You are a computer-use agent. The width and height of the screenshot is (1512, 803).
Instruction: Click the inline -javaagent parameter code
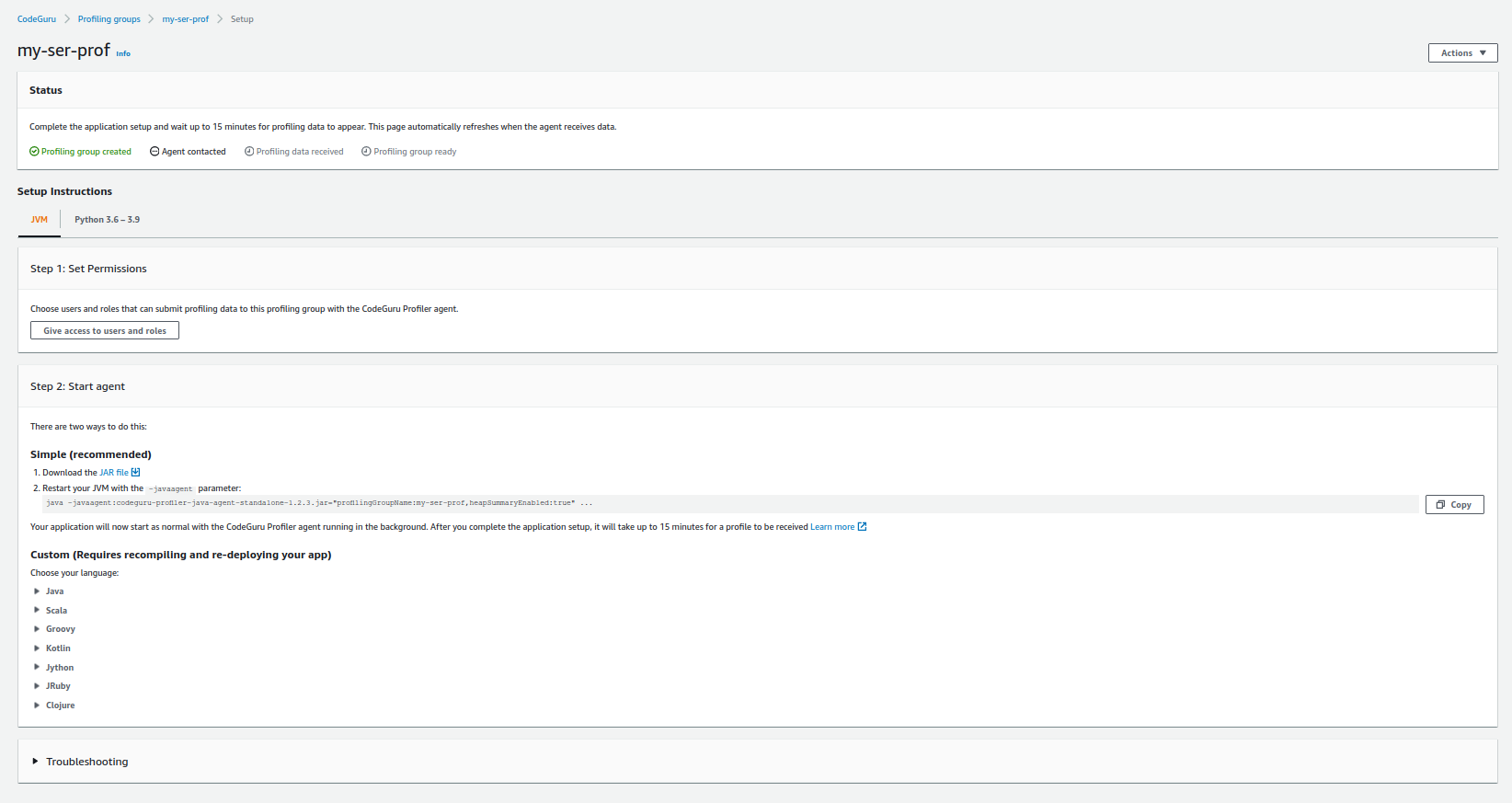[x=170, y=488]
